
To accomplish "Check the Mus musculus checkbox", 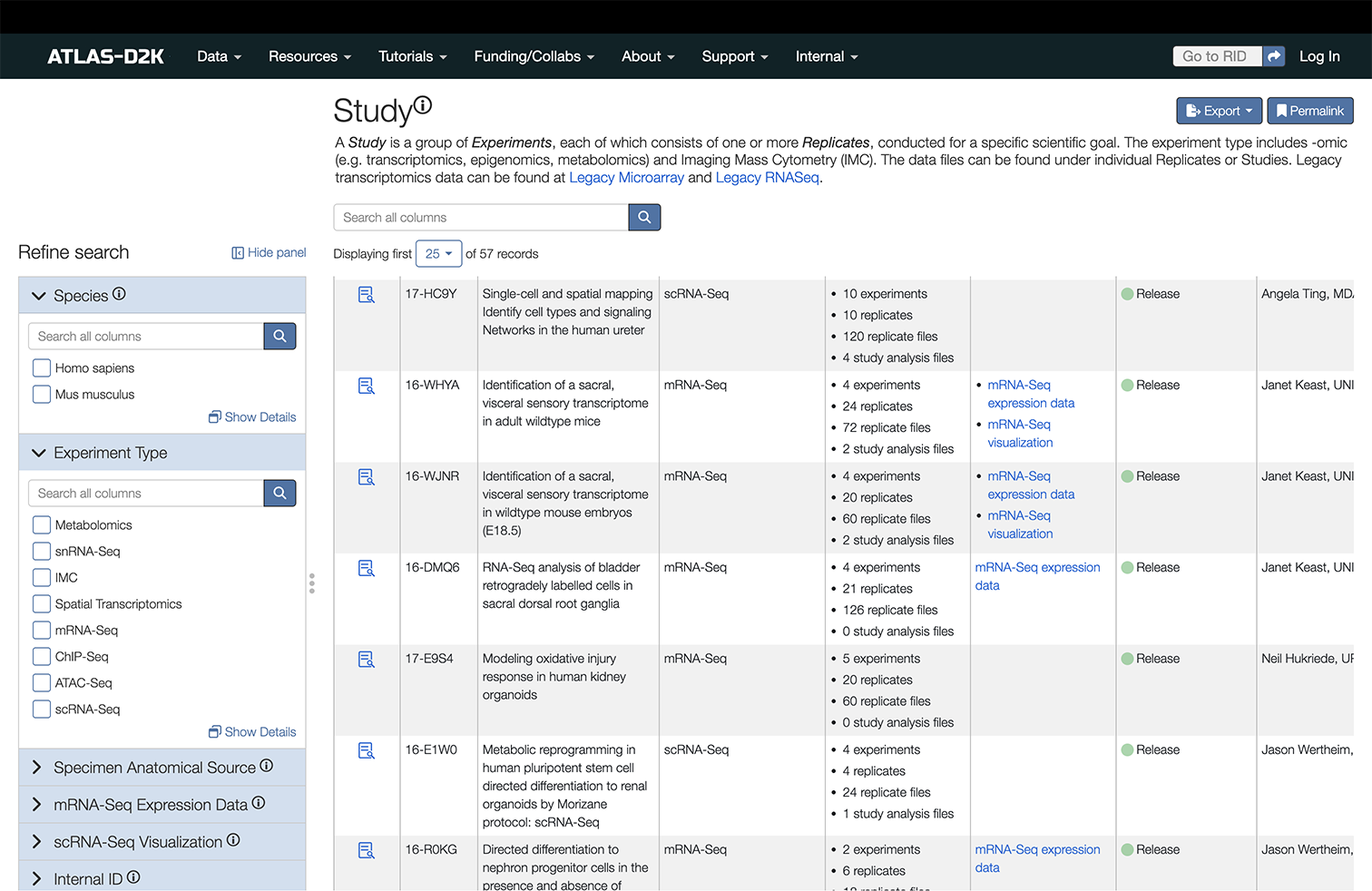I will [42, 395].
